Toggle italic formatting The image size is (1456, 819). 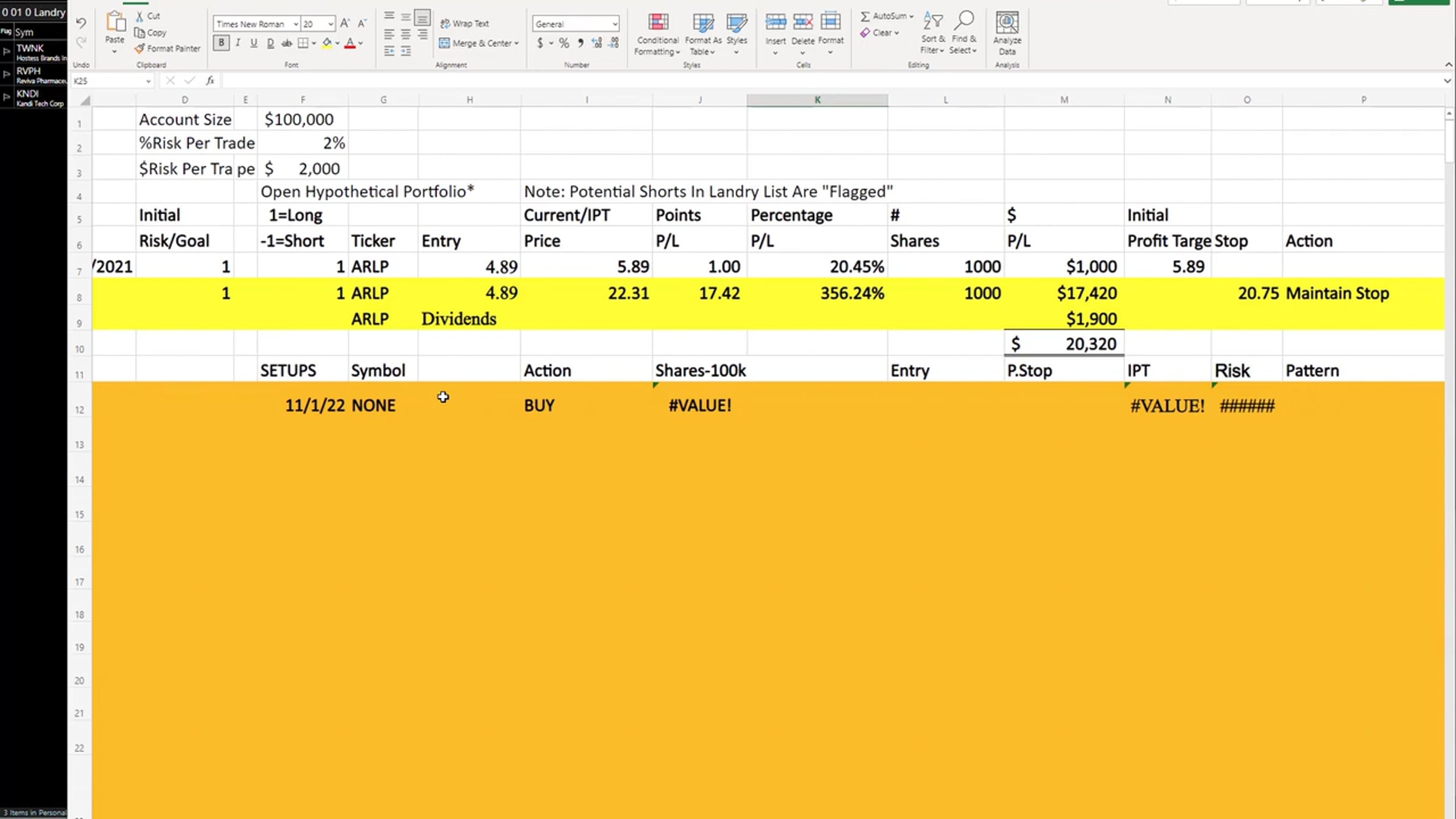pos(238,43)
